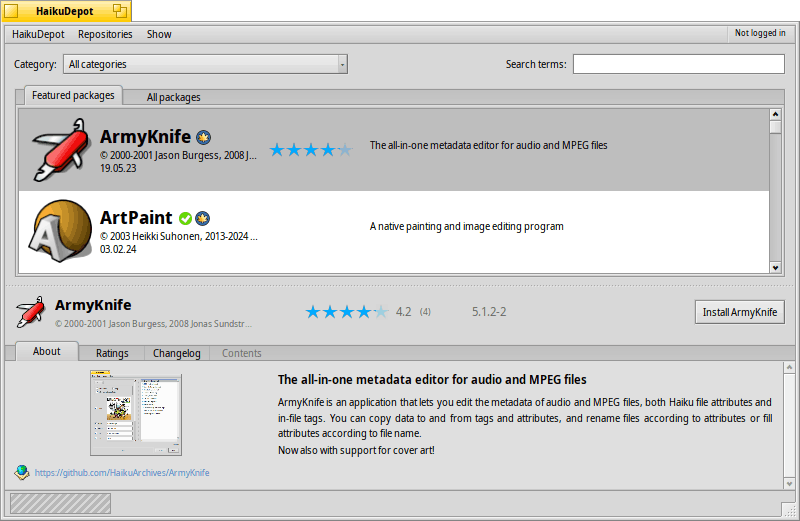Open the Repositories menu

[105, 34]
